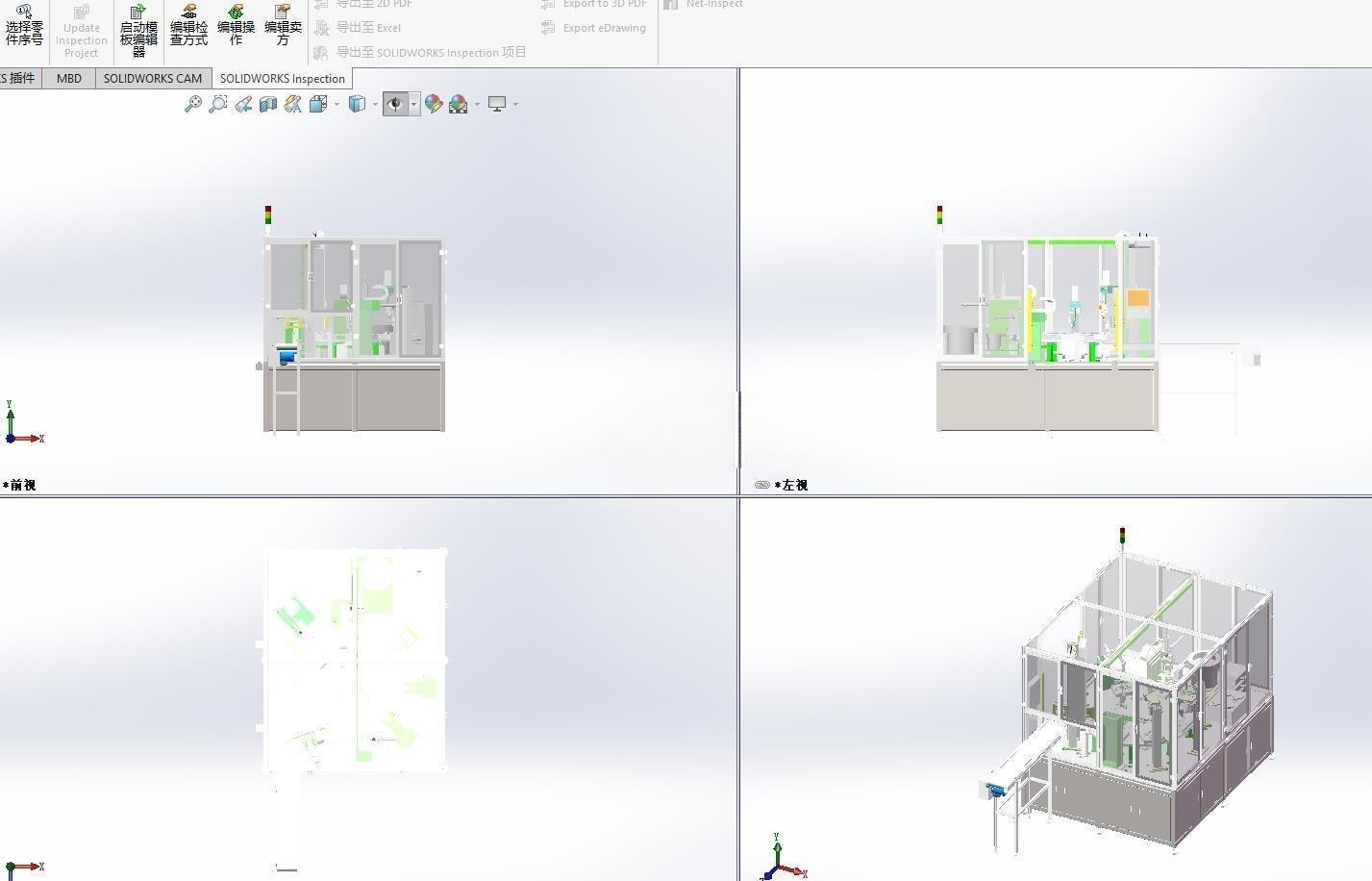Activate the Section View tool
1372x881 pixels.
(x=267, y=104)
